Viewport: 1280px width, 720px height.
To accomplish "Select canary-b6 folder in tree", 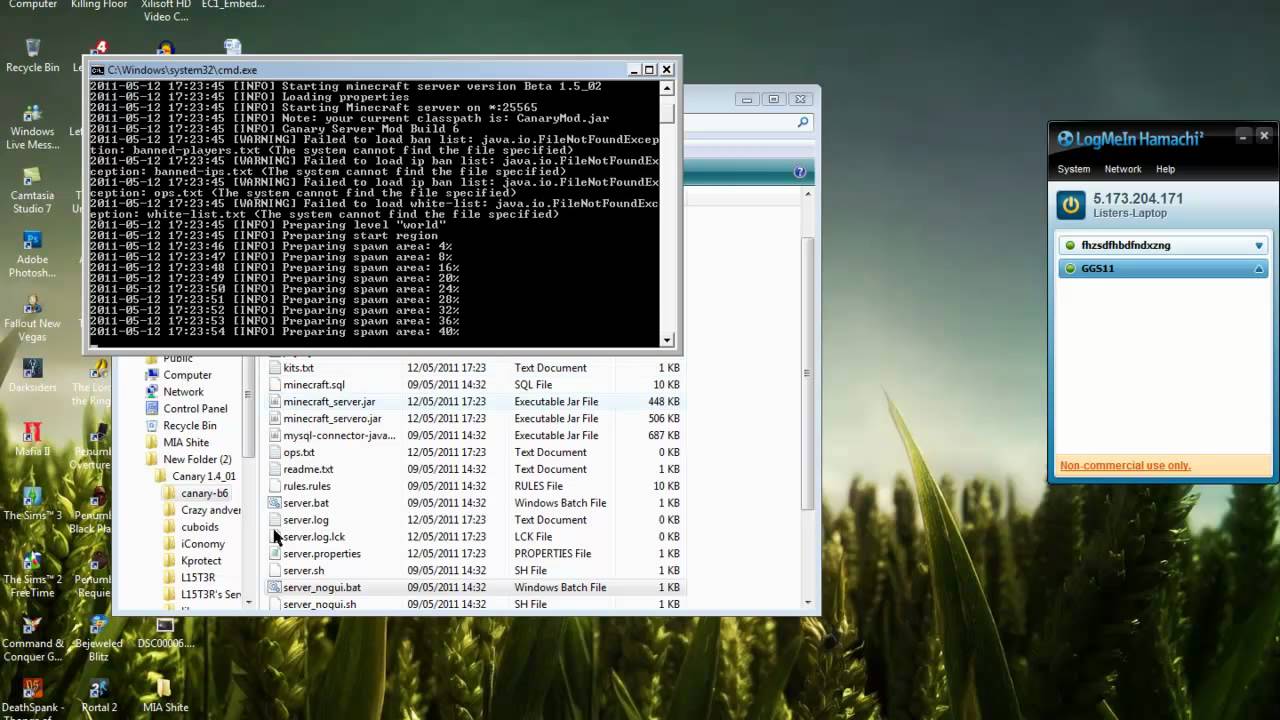I will (204, 494).
